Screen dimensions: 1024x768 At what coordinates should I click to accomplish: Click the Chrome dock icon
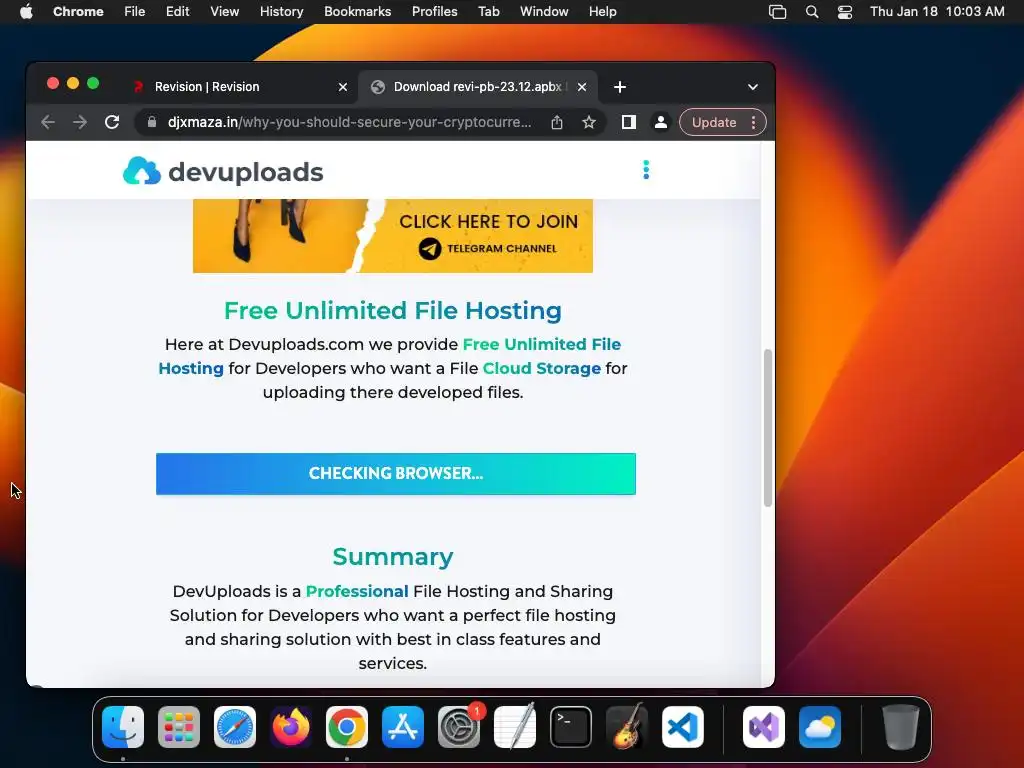coord(347,727)
